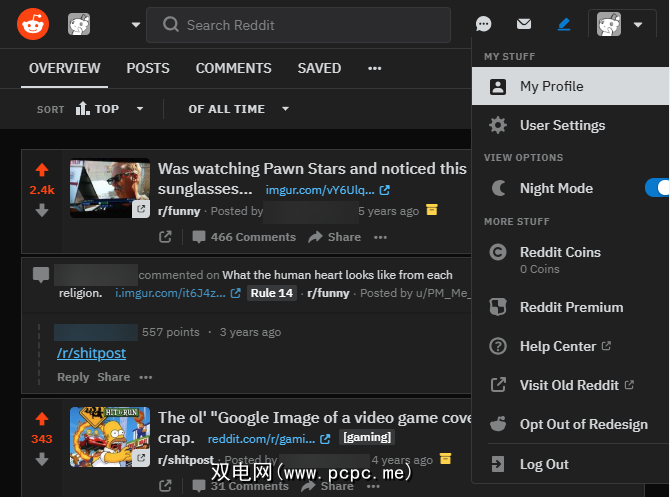Open the chat bubble icon in header
This screenshot has height=497, width=670.
tap(483, 24)
